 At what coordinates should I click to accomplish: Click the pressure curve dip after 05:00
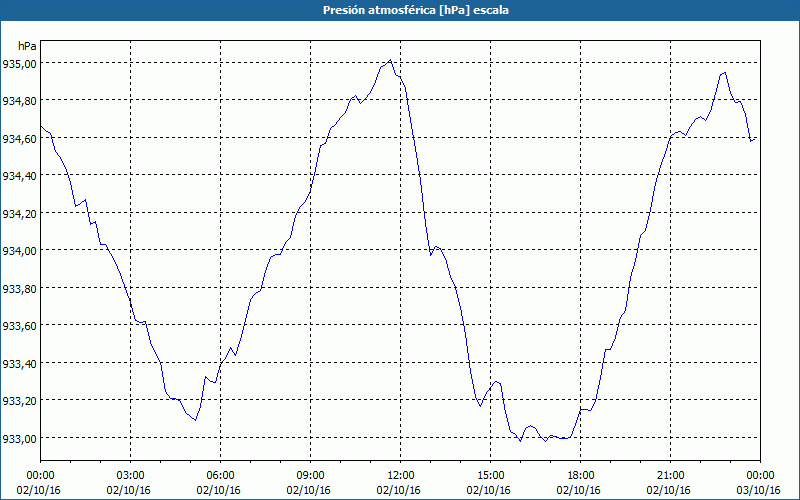195,420
